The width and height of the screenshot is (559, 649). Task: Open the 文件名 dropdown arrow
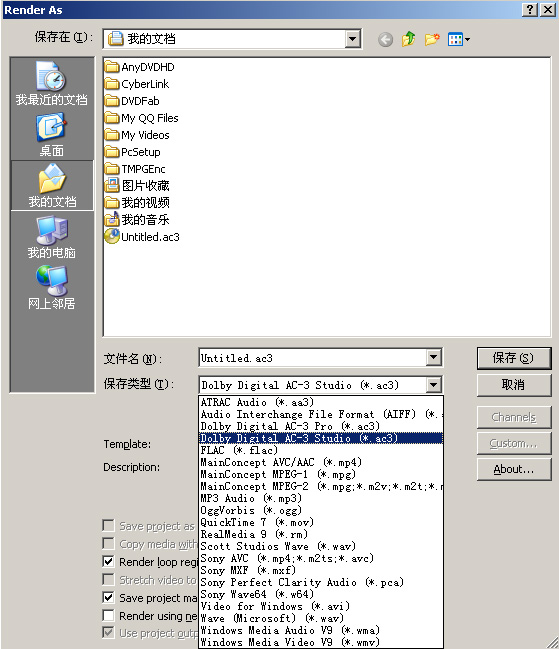click(x=433, y=358)
